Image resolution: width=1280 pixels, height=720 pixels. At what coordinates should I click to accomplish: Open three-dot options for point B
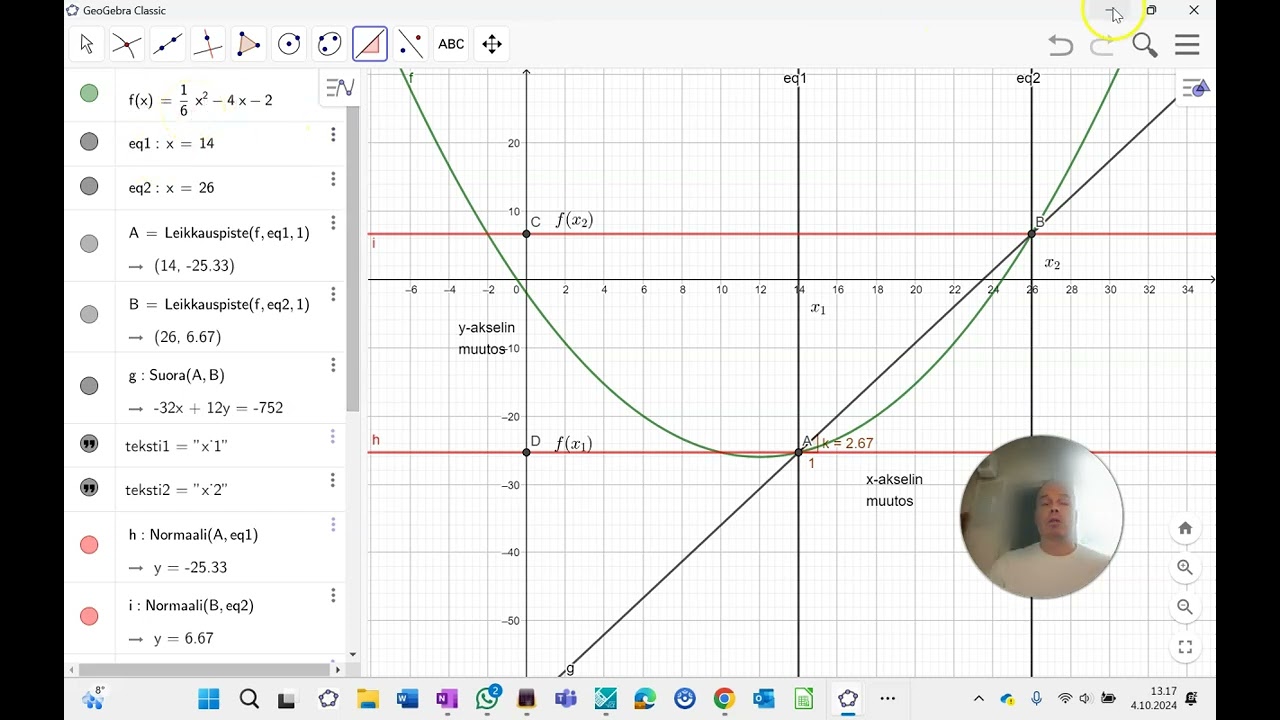[x=333, y=294]
